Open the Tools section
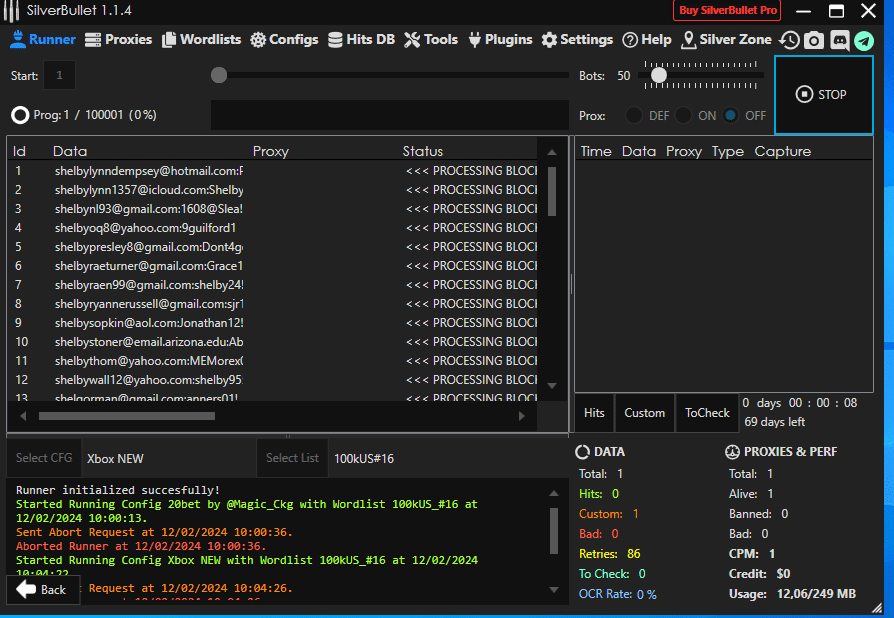 click(431, 40)
